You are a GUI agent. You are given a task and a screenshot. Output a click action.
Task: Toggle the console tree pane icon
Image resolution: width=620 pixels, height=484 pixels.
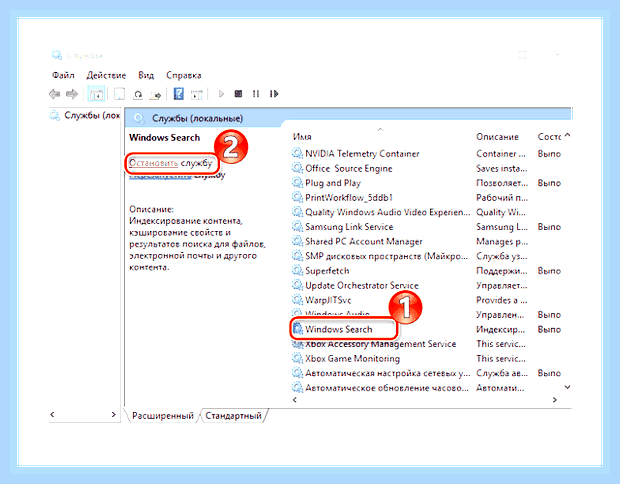(96, 94)
